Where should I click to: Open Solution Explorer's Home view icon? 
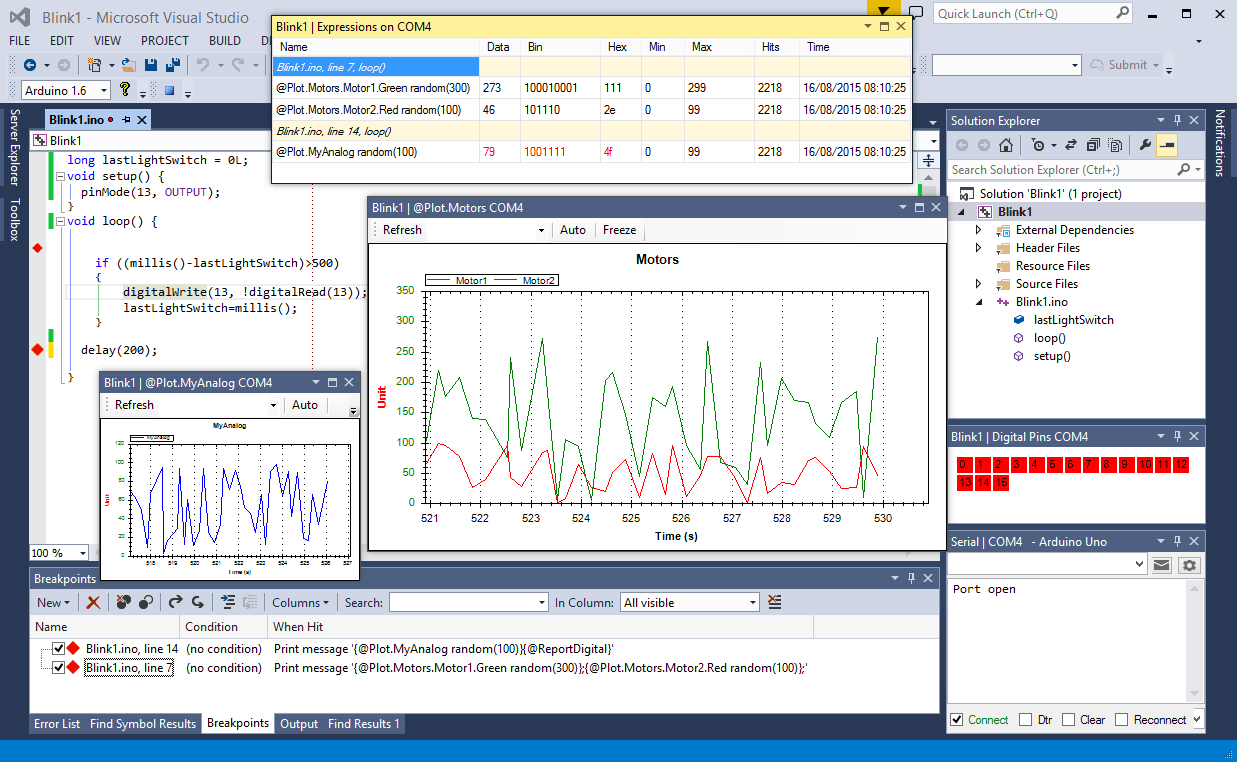tap(1007, 144)
